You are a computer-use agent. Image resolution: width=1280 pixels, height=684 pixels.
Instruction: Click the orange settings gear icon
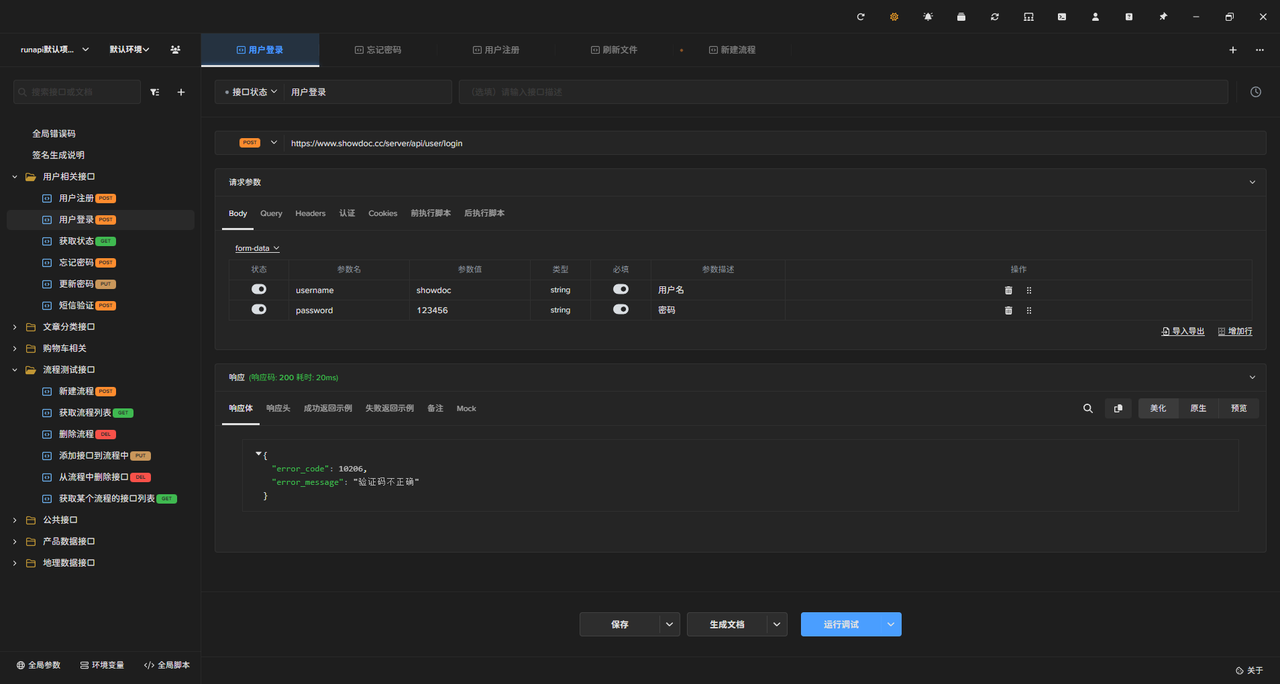click(894, 17)
